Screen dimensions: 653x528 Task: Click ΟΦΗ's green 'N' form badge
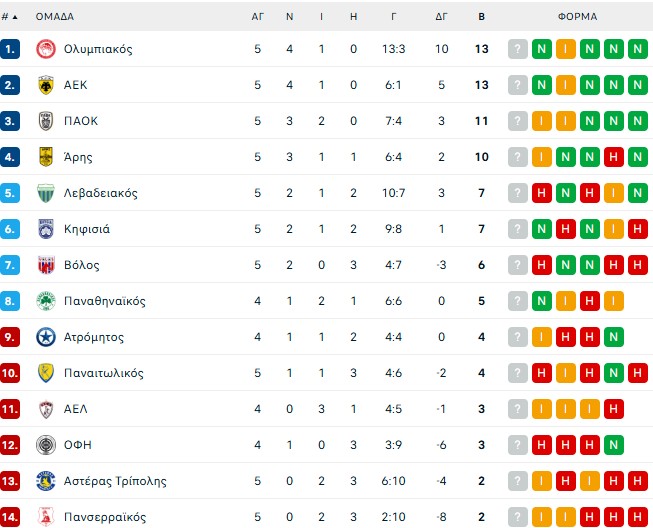click(x=613, y=445)
